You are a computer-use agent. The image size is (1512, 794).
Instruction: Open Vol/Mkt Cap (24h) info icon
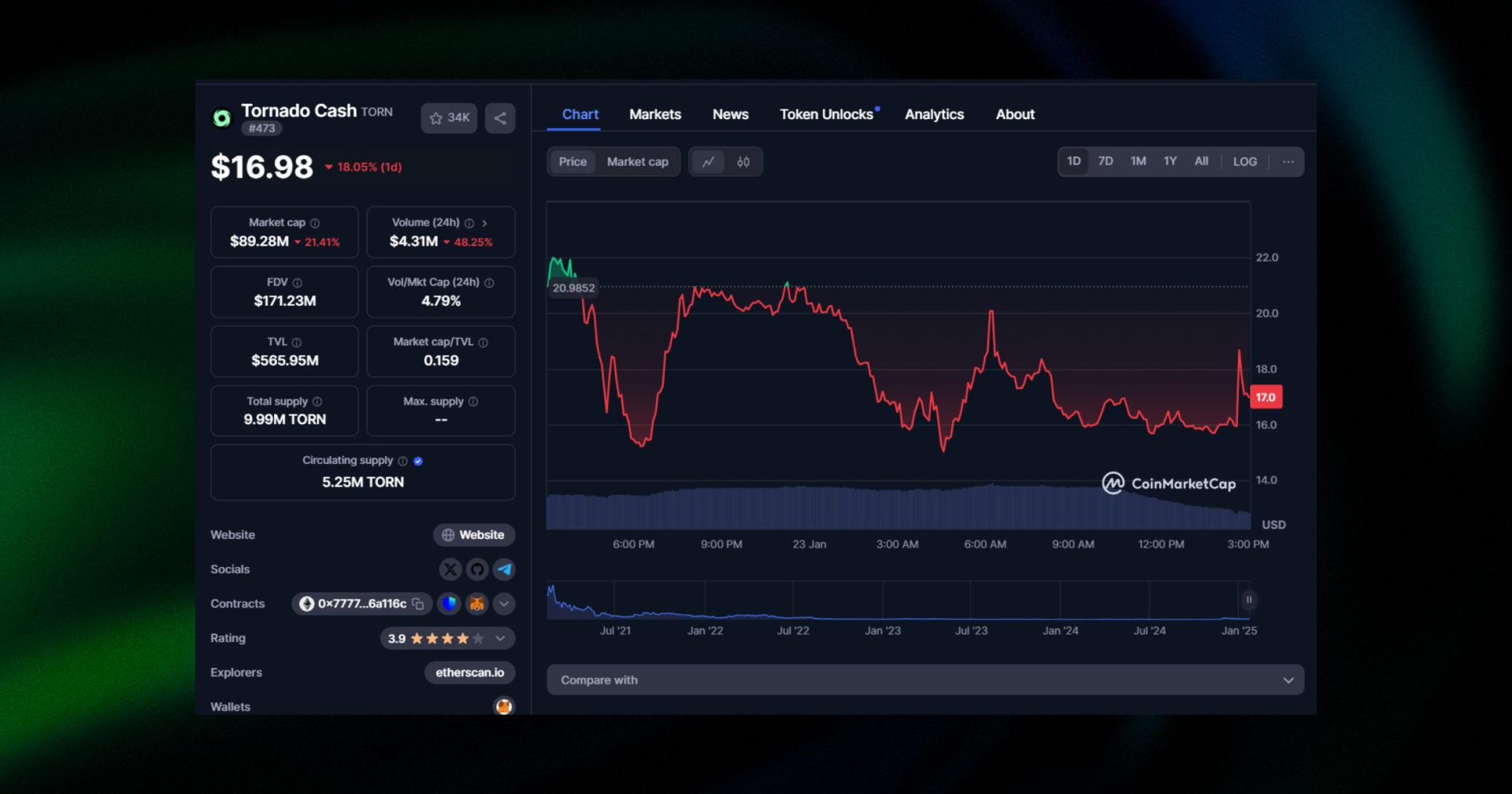tap(489, 283)
